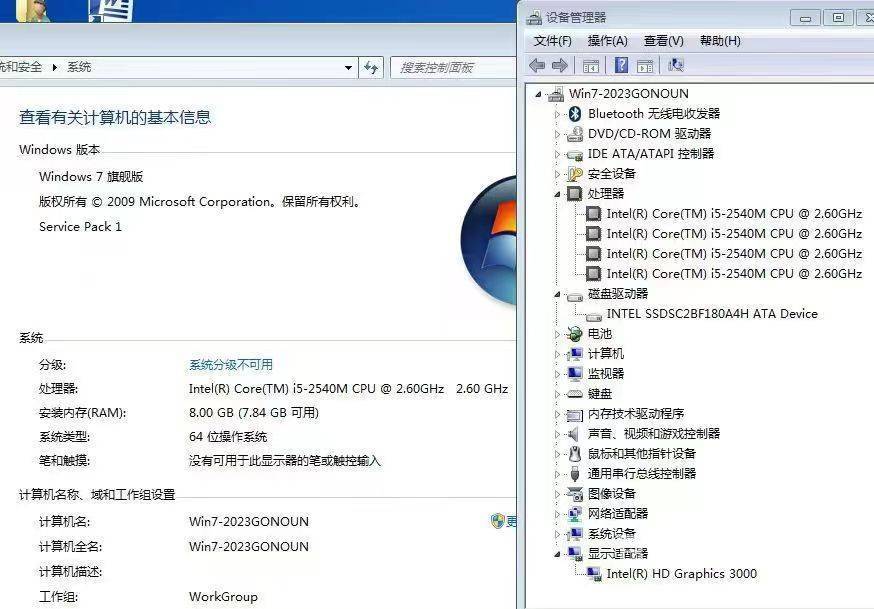874x609 pixels.
Task: Click the 8.00 GB (7.84 GB 可用) value
Action: [254, 413]
